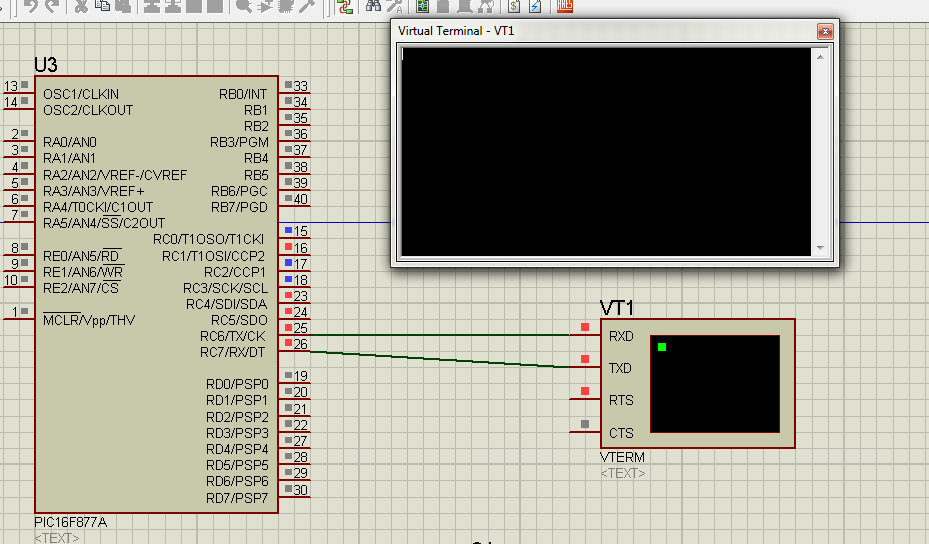Click the OSC2/CLKOUT pin label
Screen dimensions: 929x544
[x=88, y=110]
